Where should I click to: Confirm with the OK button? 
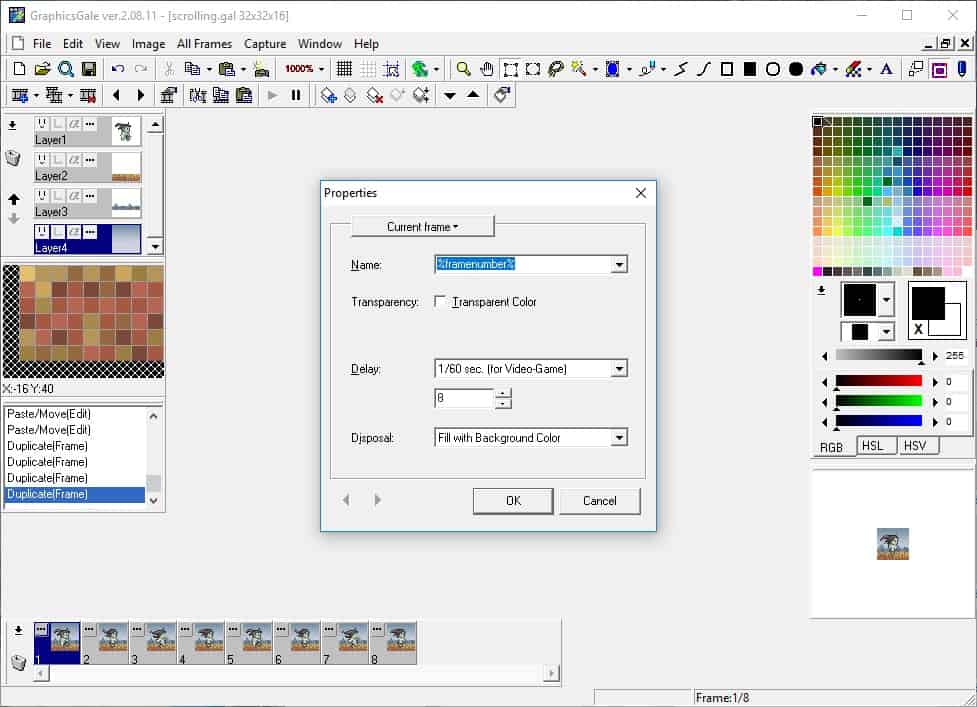click(513, 501)
